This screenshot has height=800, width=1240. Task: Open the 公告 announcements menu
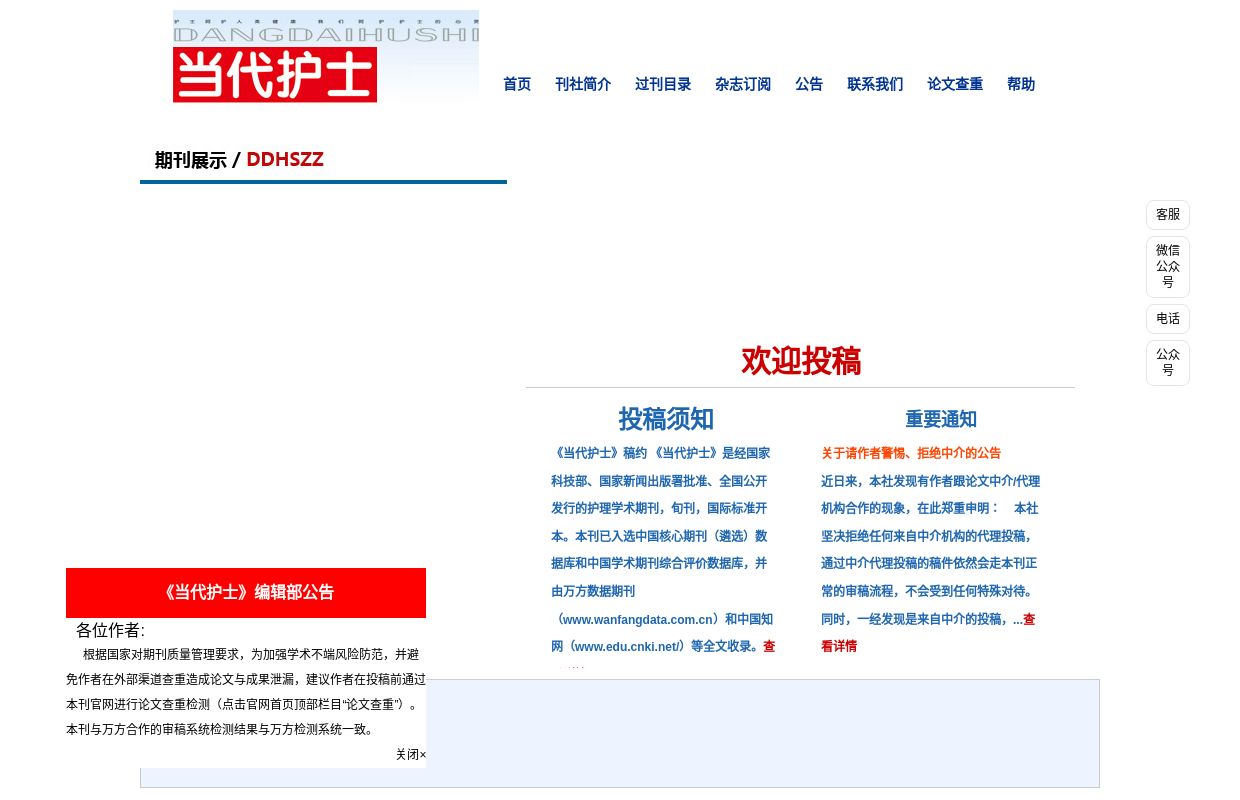(809, 84)
